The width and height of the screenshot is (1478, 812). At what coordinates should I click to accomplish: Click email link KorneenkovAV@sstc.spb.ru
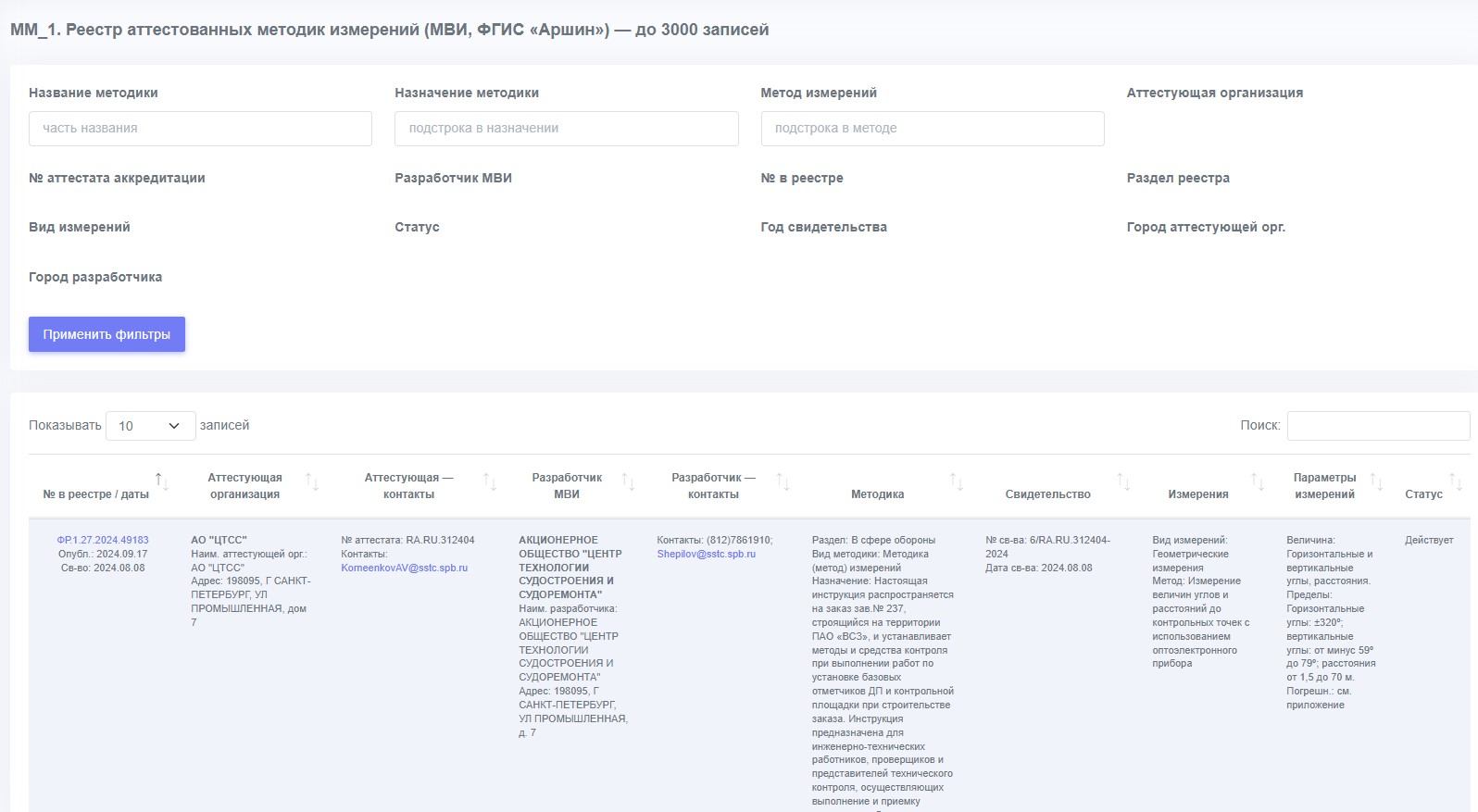click(404, 568)
